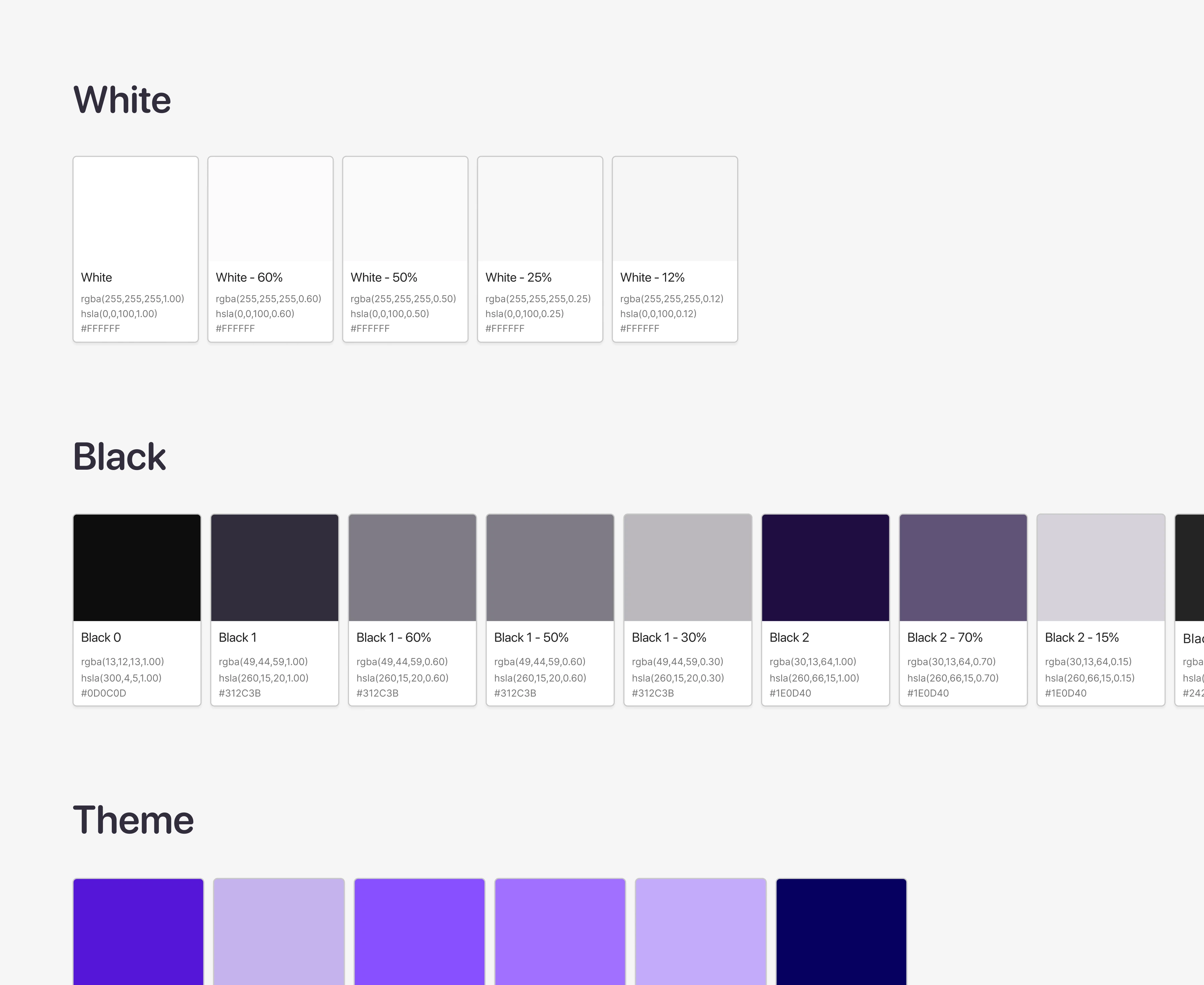The image size is (1204, 985).
Task: Select #1E0D40 hex under Black 2 - 15%
Action: pyautogui.click(x=1066, y=693)
